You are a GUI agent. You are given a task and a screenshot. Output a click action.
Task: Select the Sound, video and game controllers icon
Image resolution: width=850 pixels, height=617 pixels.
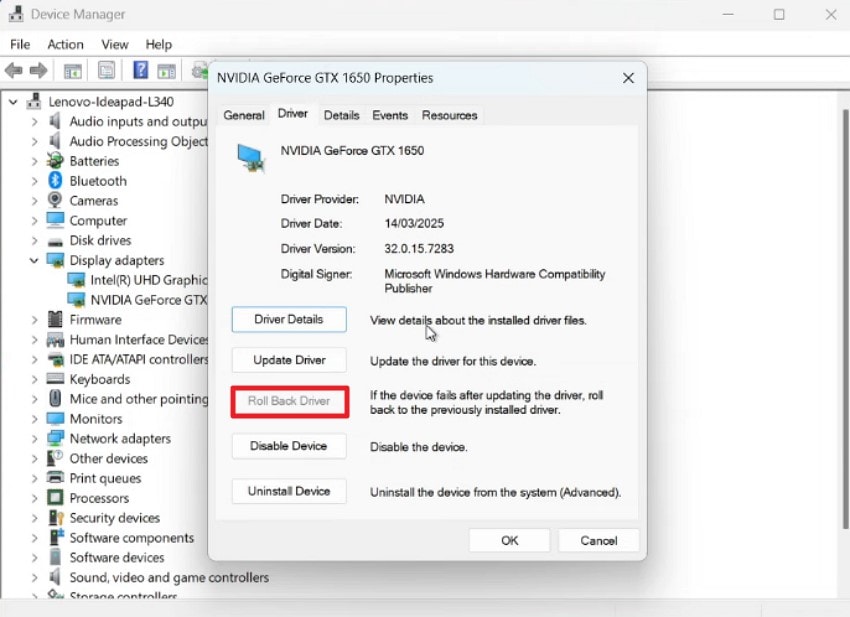55,576
